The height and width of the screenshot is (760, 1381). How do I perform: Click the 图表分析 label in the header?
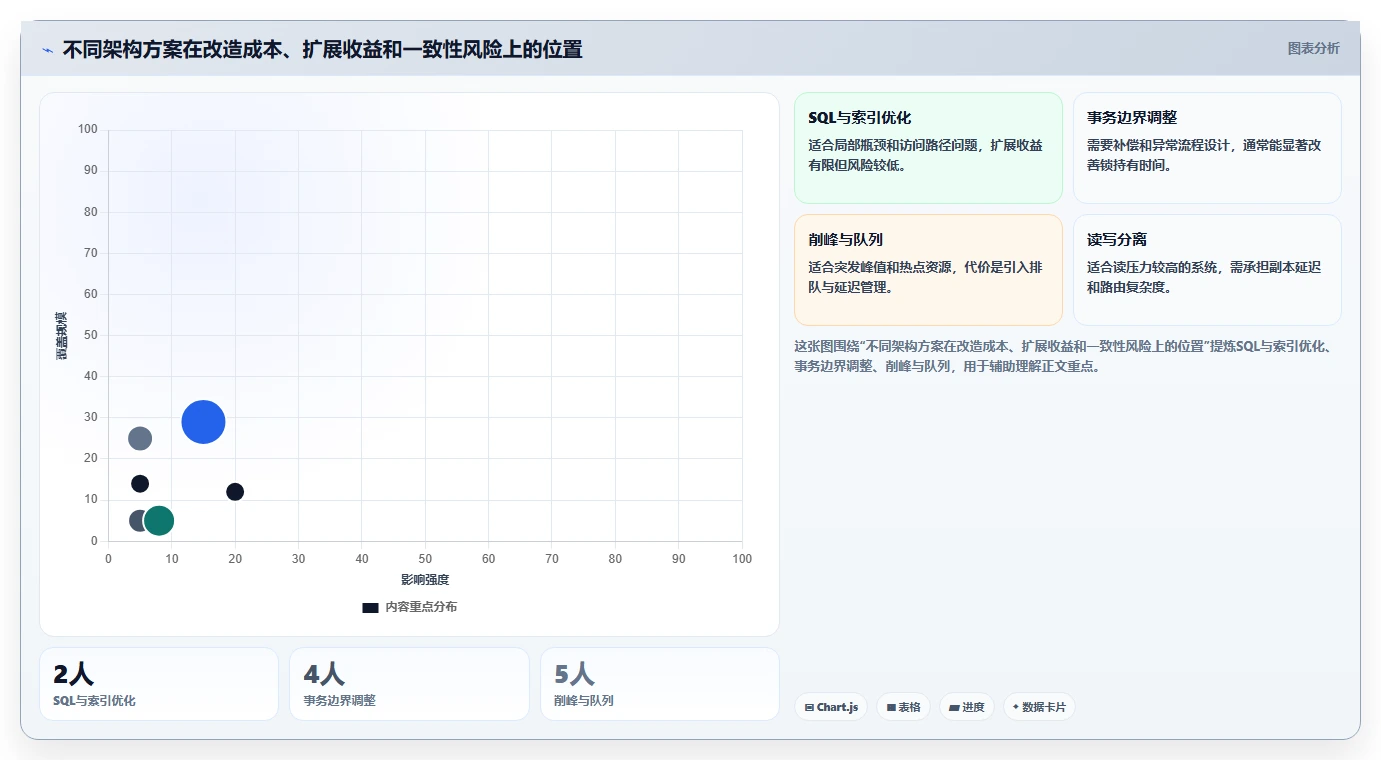(1313, 48)
